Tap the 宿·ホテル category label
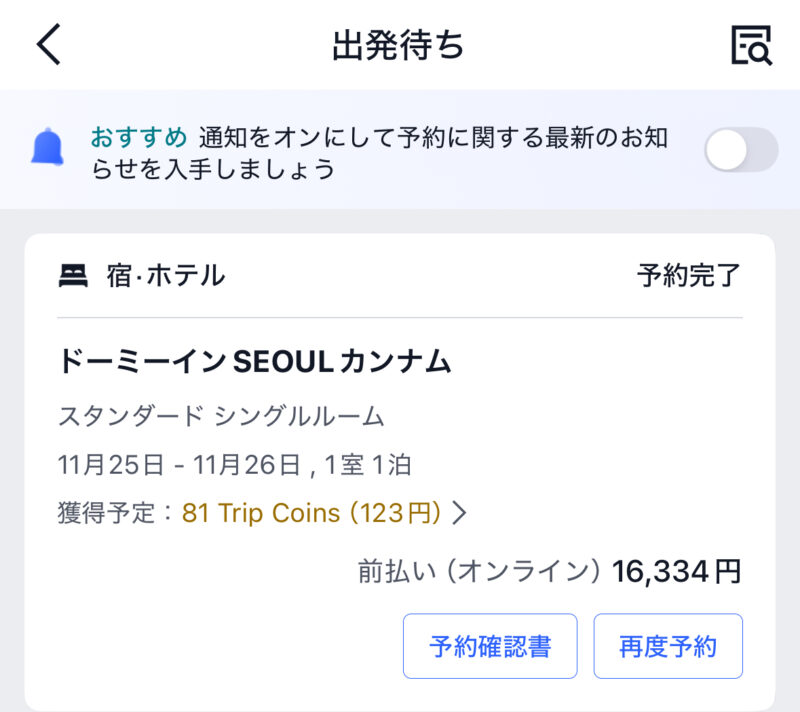 point(166,276)
